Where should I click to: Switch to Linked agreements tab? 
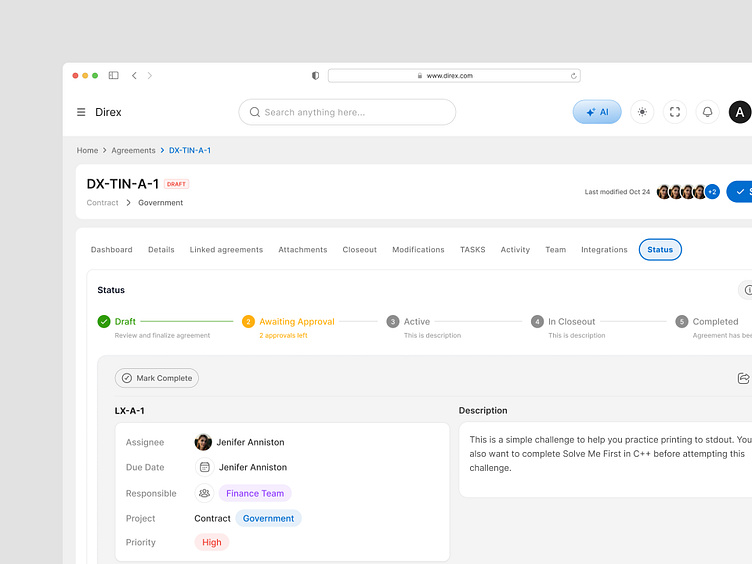(226, 250)
